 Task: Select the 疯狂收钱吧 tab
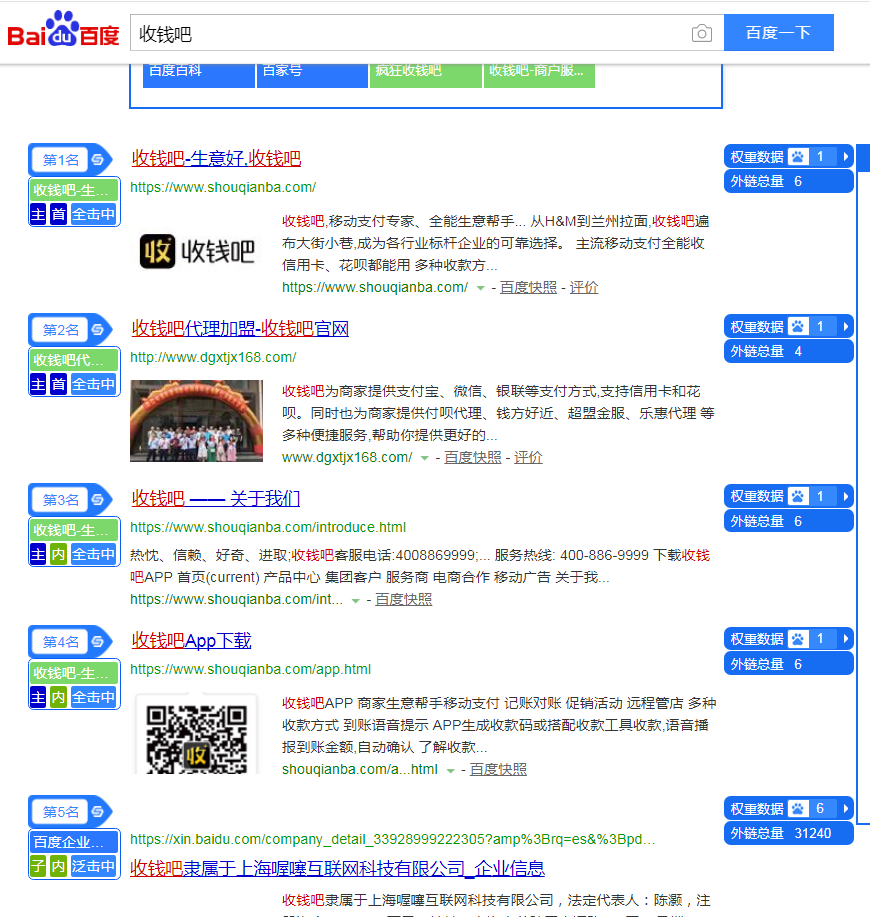[x=426, y=75]
